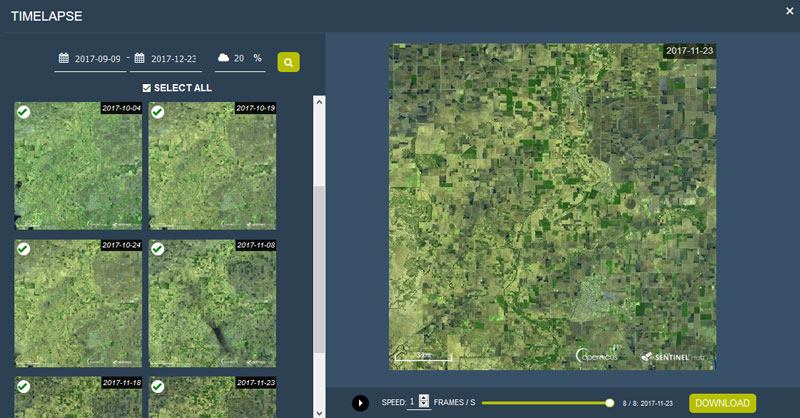The height and width of the screenshot is (418, 800).
Task: Click the scroll up arrow in image list
Action: (319, 102)
